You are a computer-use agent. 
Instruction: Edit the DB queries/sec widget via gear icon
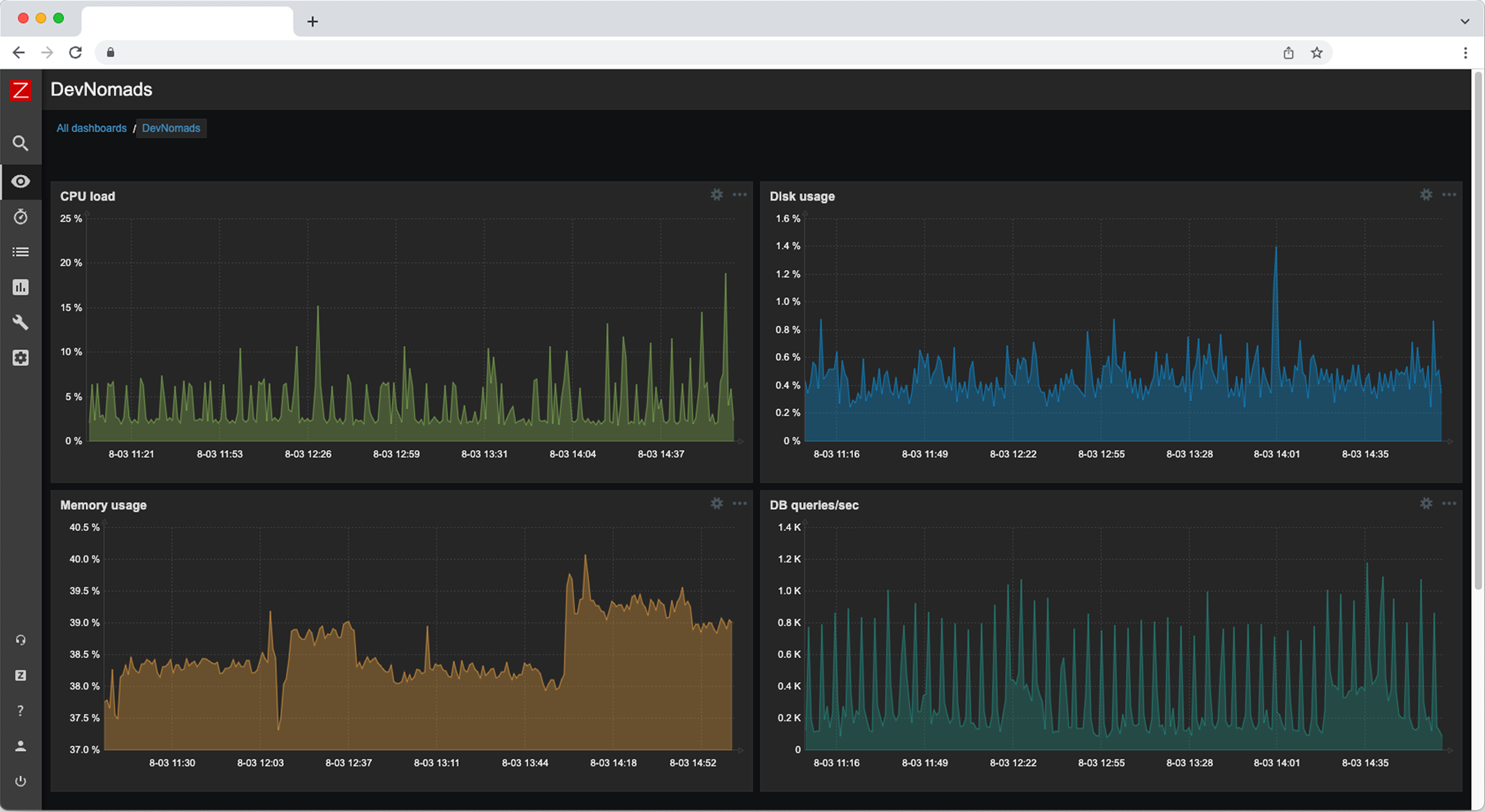[x=1426, y=503]
